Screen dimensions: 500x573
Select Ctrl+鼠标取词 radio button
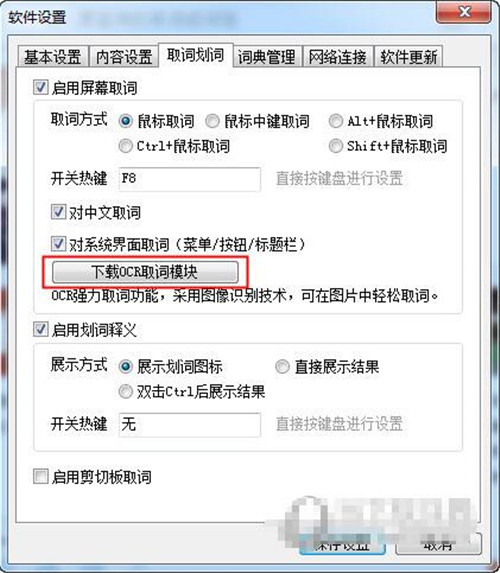(125, 146)
